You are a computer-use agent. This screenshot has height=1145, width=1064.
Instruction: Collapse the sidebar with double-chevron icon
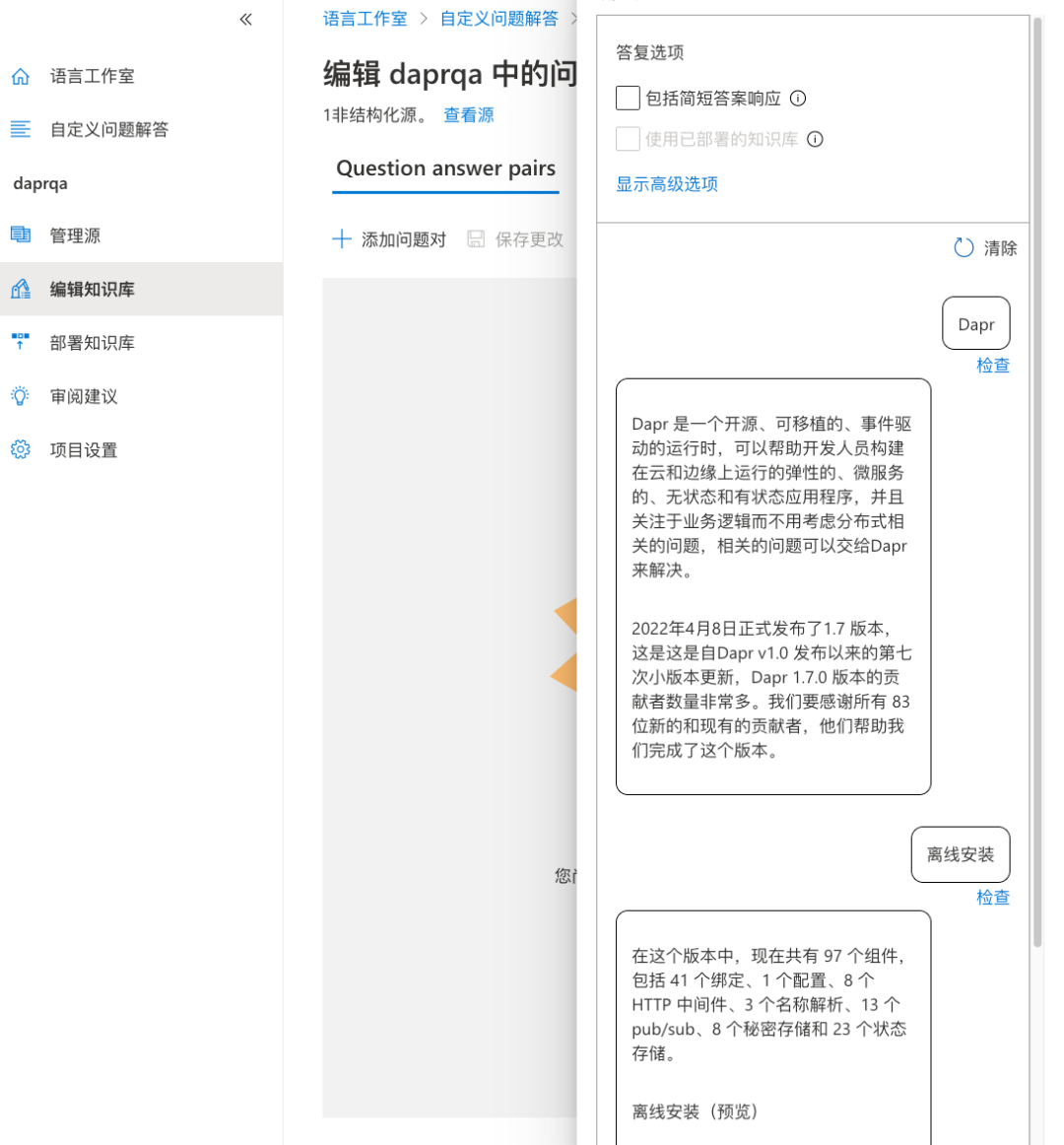click(x=246, y=20)
